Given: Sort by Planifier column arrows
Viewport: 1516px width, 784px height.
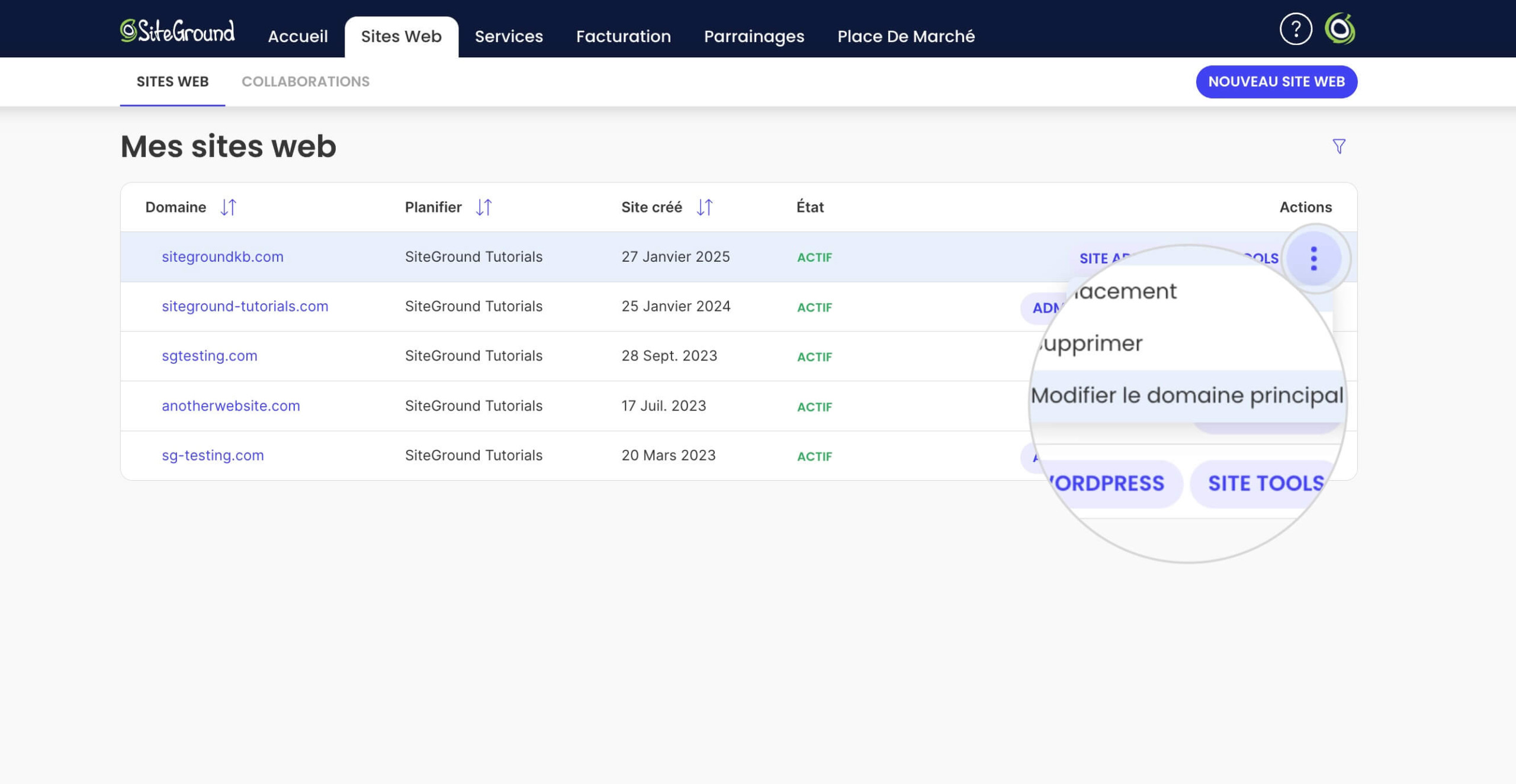Looking at the screenshot, I should coord(484,207).
